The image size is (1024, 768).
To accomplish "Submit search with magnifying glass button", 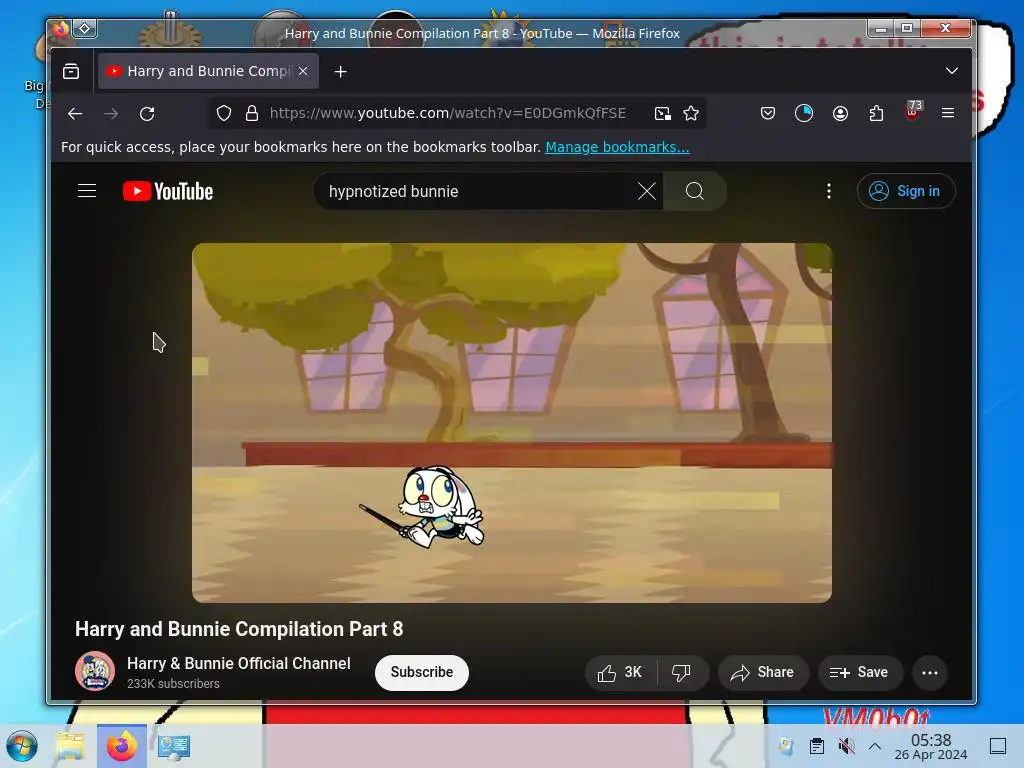I will point(695,191).
